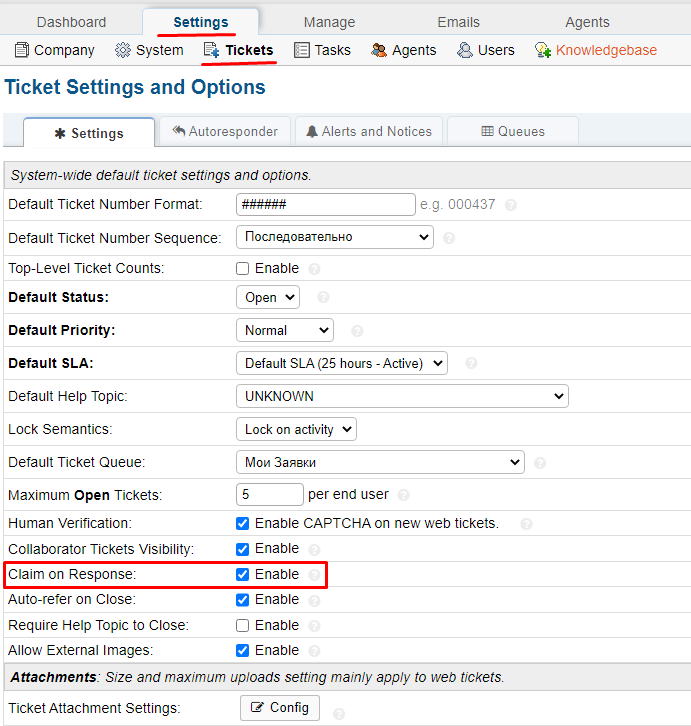The image size is (691, 726).
Task: Open the Default Status dropdown
Action: click(268, 297)
